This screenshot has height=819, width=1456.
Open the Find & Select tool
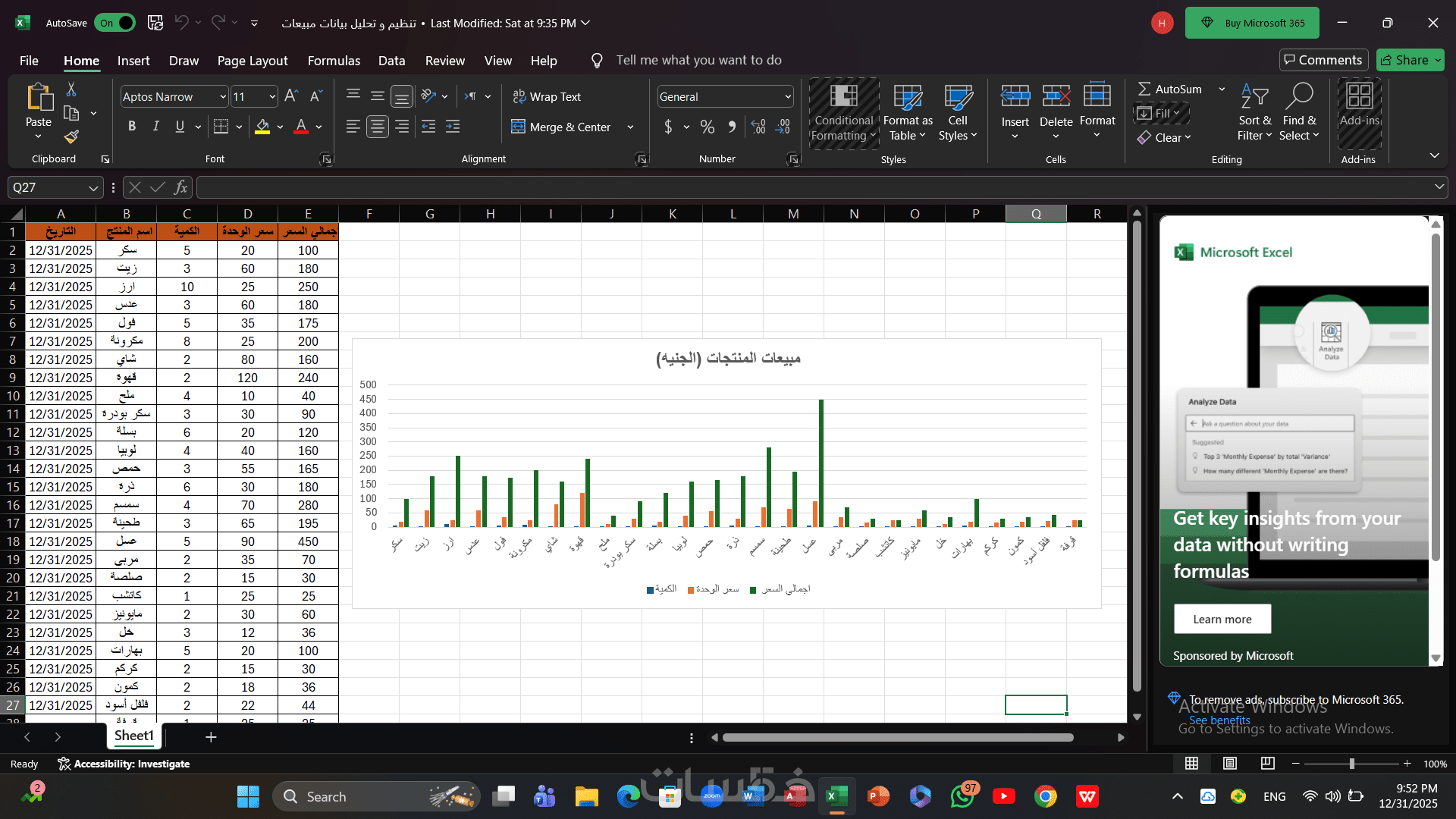(x=1299, y=111)
